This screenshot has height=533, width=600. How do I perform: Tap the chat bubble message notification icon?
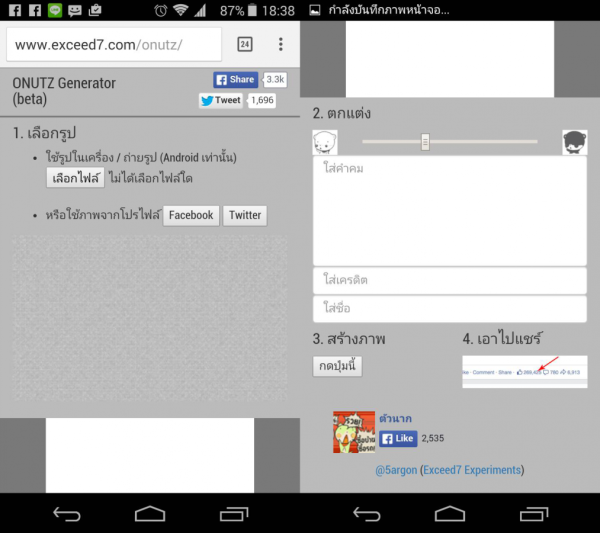click(x=75, y=10)
